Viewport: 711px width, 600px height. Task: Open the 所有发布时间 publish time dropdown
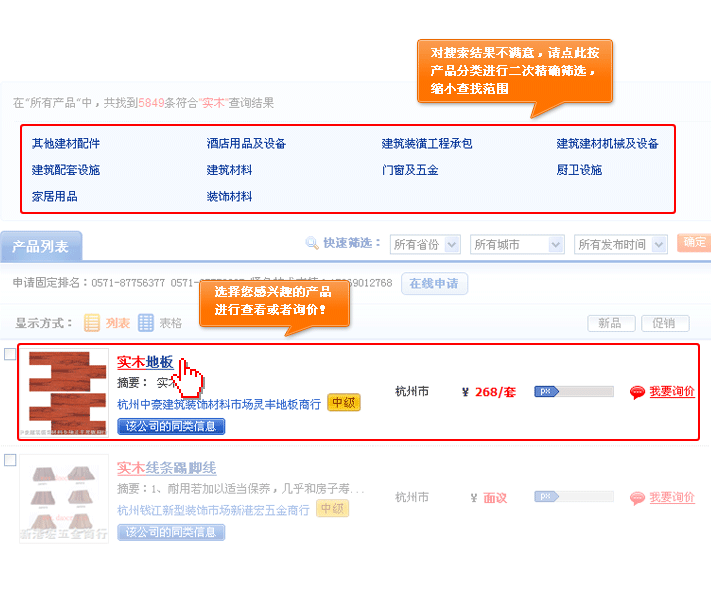click(622, 244)
